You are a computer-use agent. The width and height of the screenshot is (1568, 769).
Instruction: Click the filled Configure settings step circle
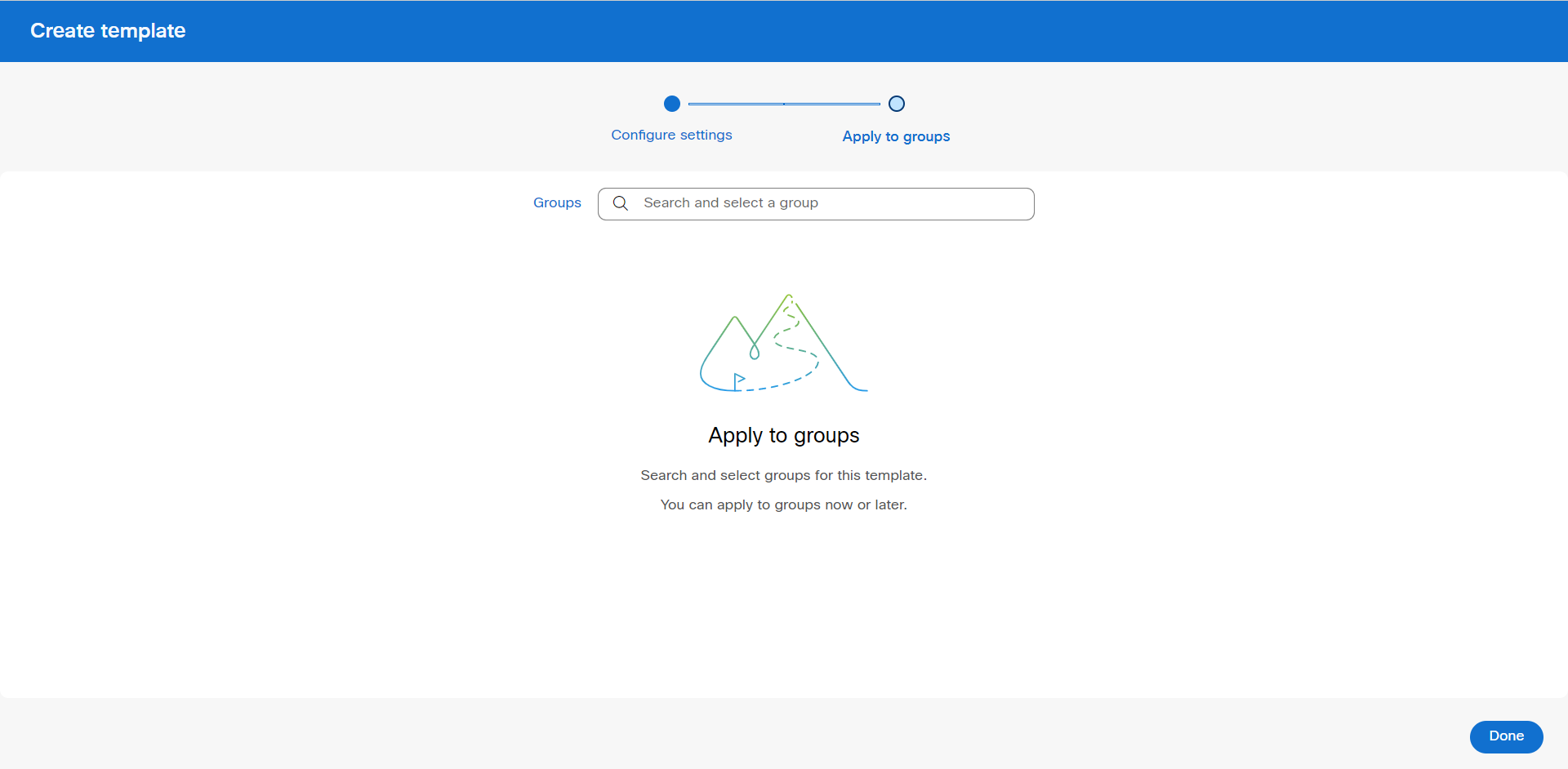click(672, 104)
